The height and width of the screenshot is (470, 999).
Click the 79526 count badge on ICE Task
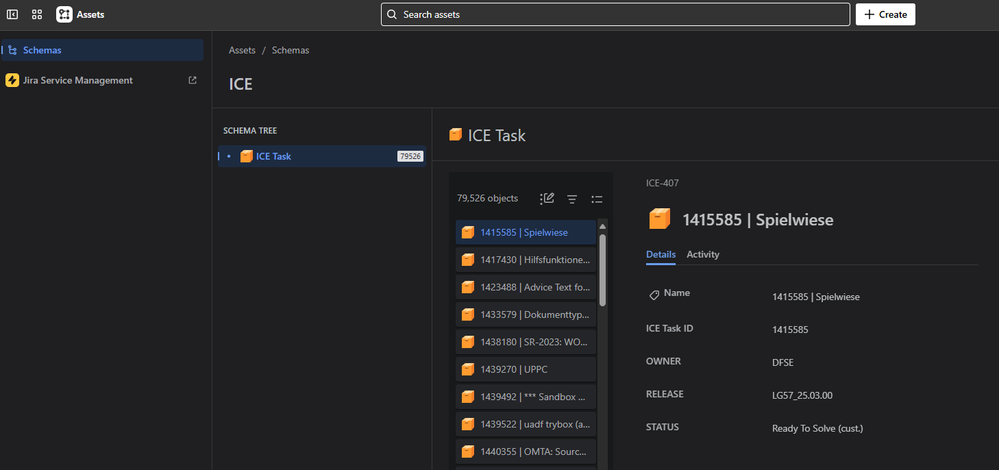(410, 156)
